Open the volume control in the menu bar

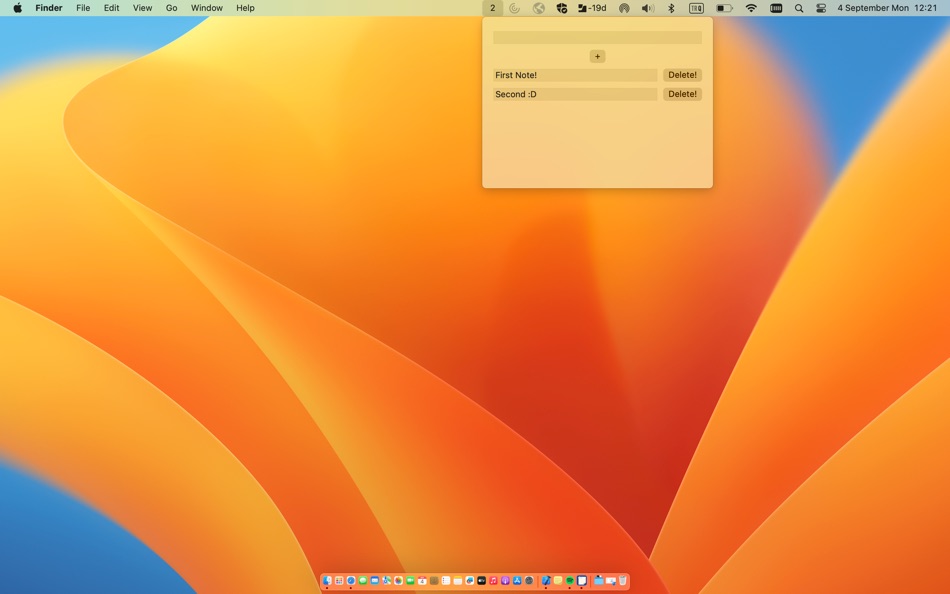646,8
